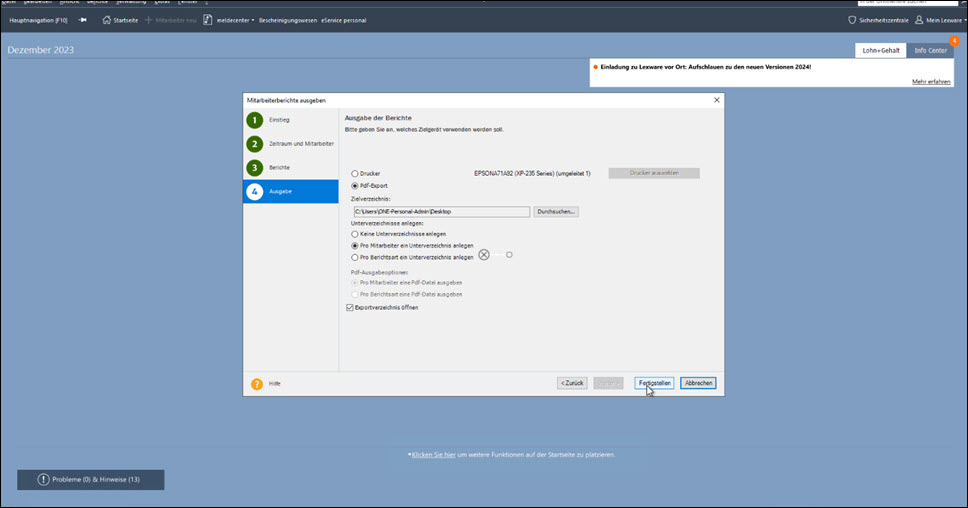The height and width of the screenshot is (508, 968).
Task: Click the pin icon beside Hauptnavigation
Action: [x=83, y=19]
